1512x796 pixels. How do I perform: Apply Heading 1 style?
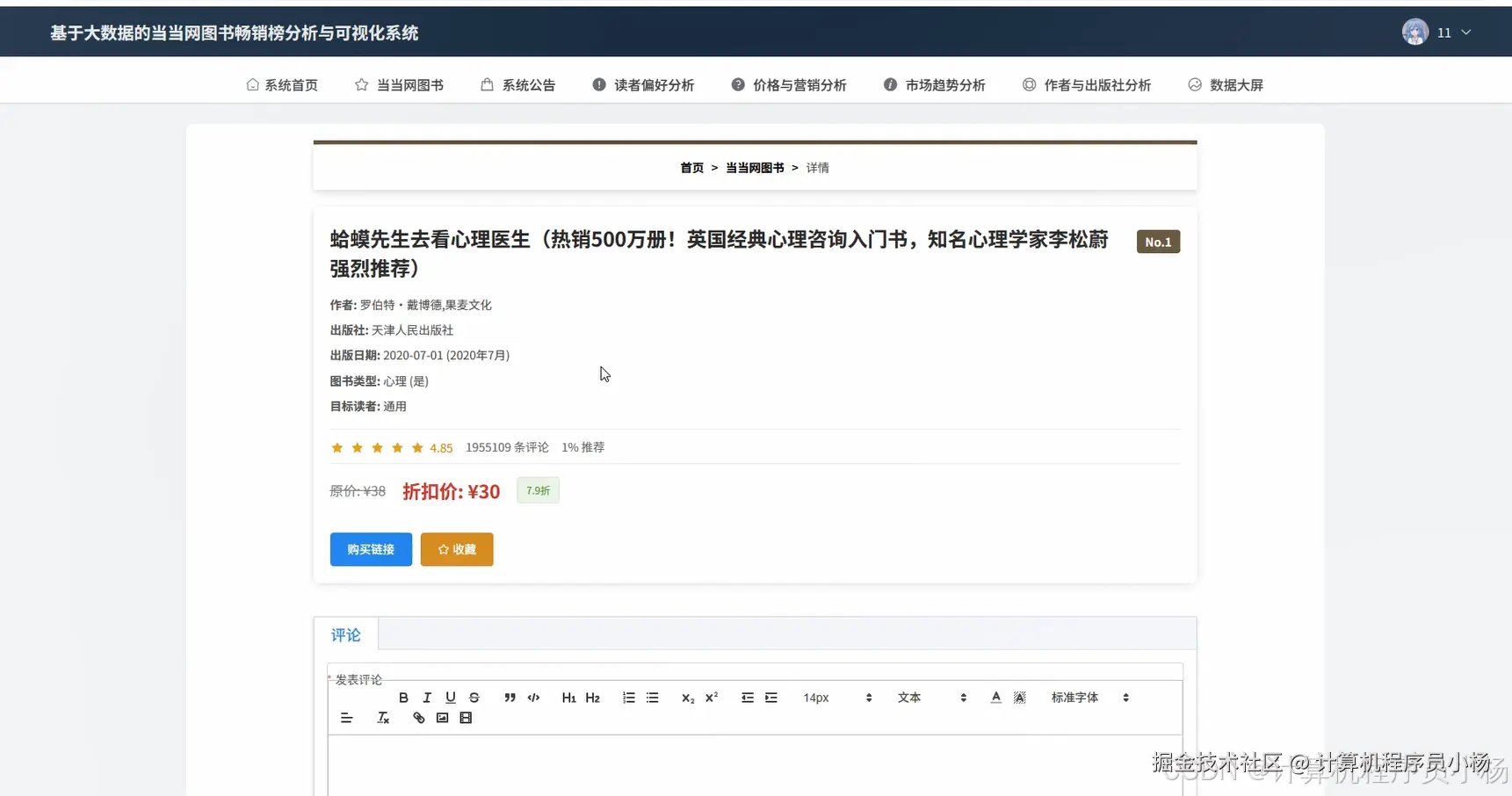tap(568, 698)
